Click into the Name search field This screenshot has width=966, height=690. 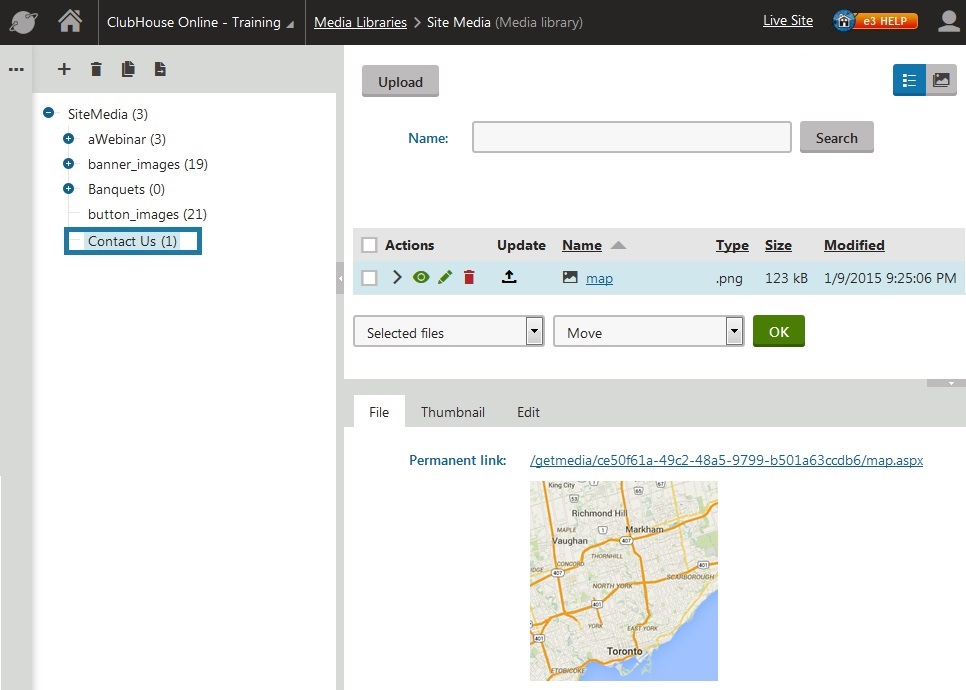pos(631,138)
